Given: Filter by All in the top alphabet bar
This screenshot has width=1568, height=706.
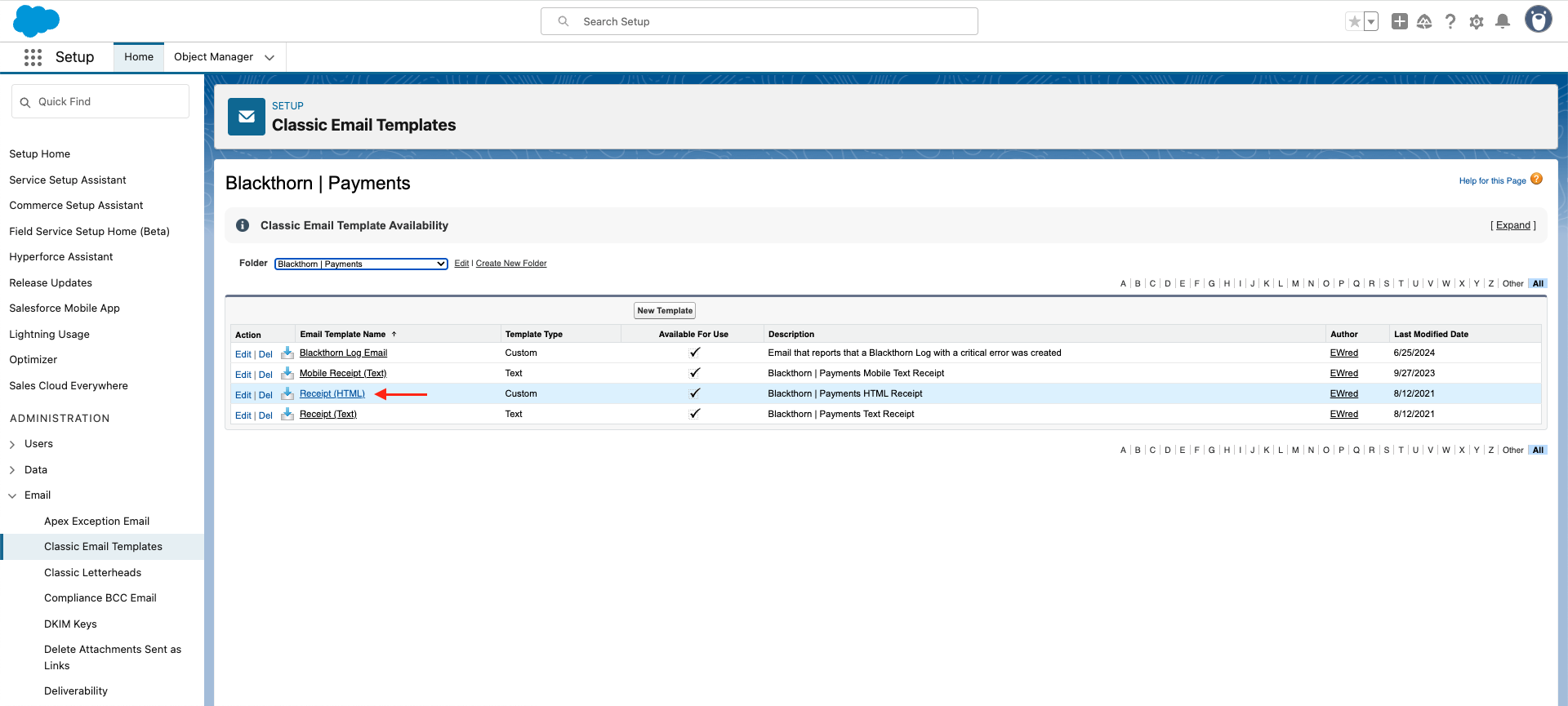Looking at the screenshot, I should click(1539, 284).
